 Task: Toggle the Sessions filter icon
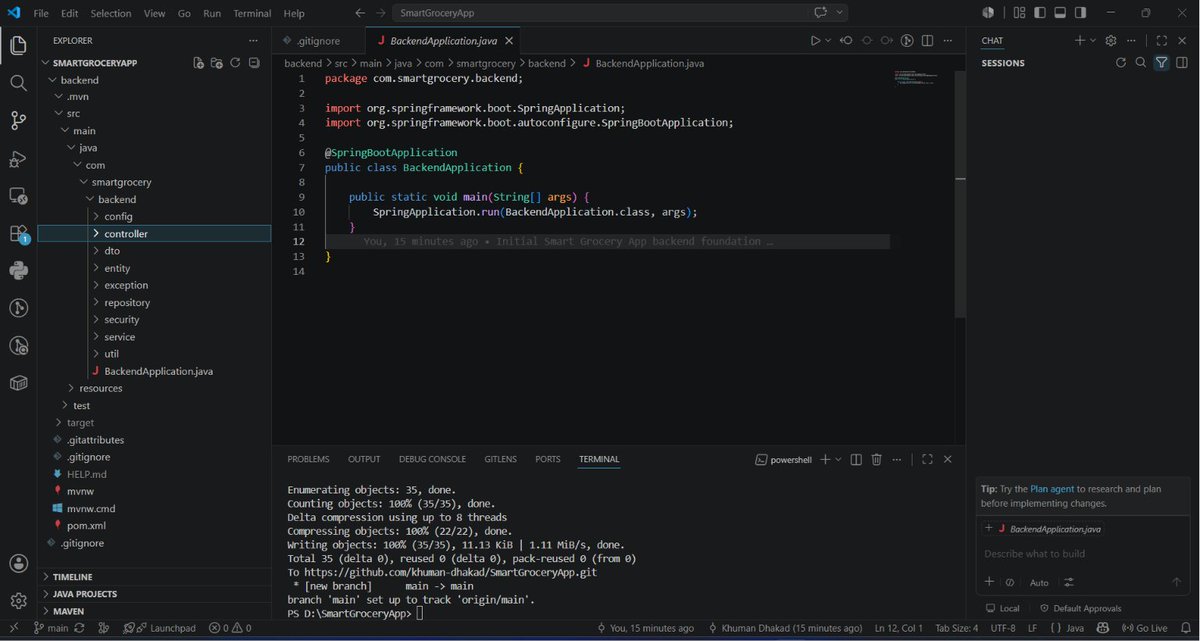coord(1161,62)
